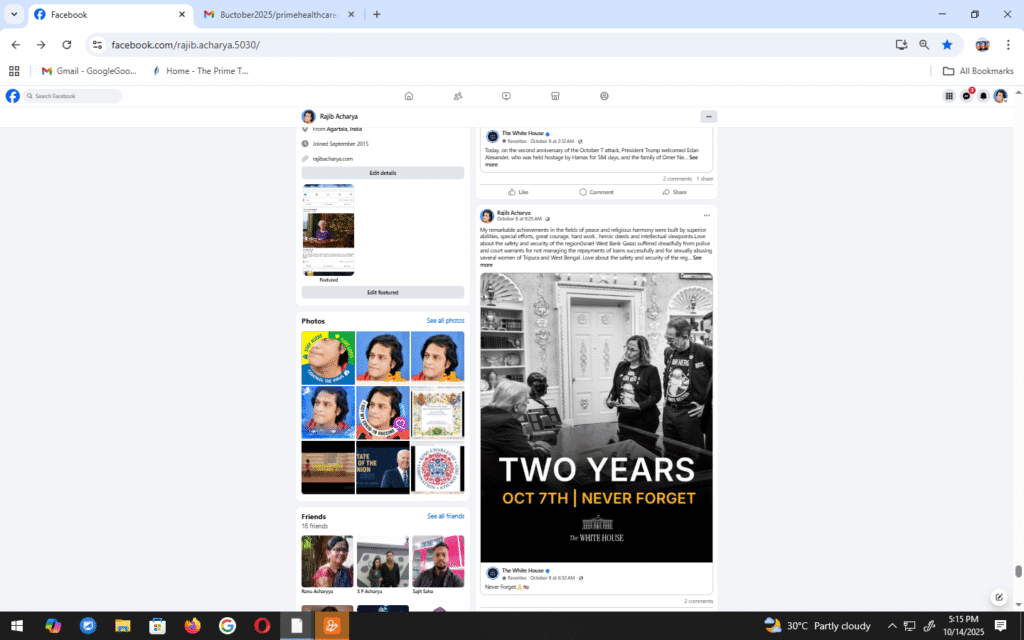Open the three-dot menu on Rajib Acharya's post
Image resolution: width=1024 pixels, height=640 pixels.
point(706,215)
